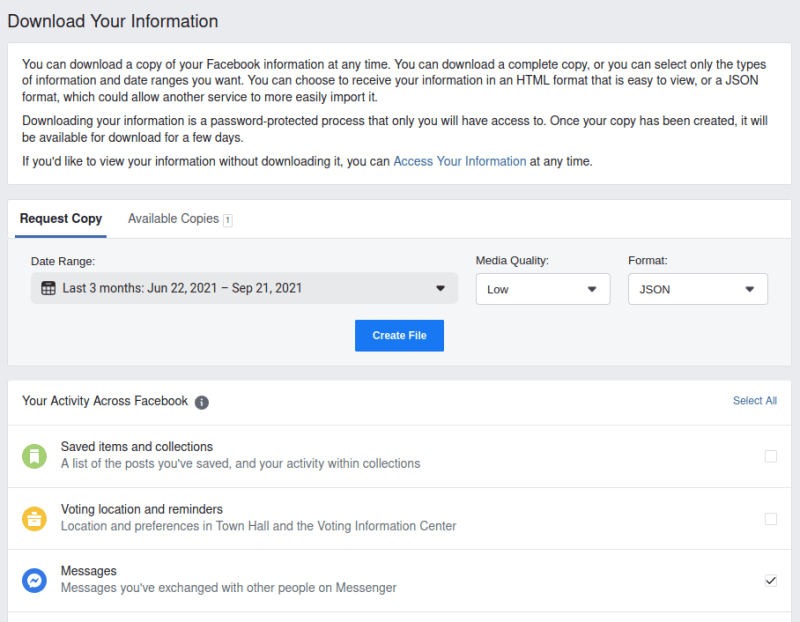Screen dimensions: 800x622
Task: Open the Format dropdown showing JSON
Action: tap(697, 289)
